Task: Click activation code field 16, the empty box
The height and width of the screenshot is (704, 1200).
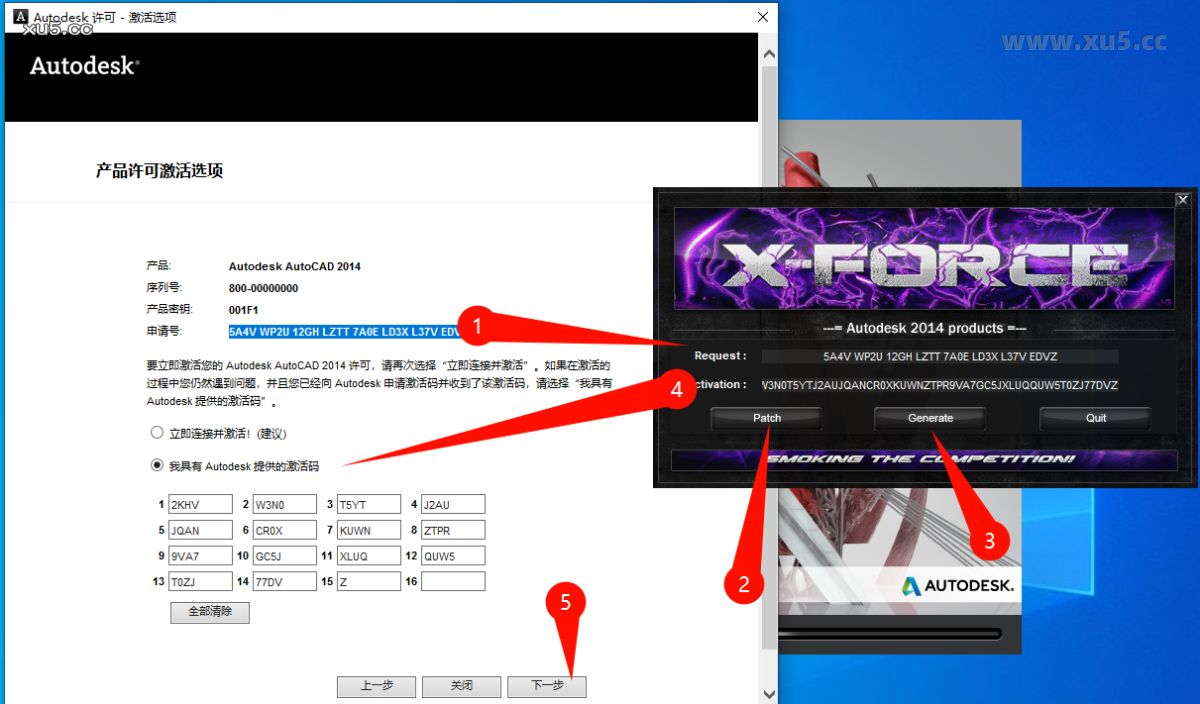Action: tap(453, 581)
